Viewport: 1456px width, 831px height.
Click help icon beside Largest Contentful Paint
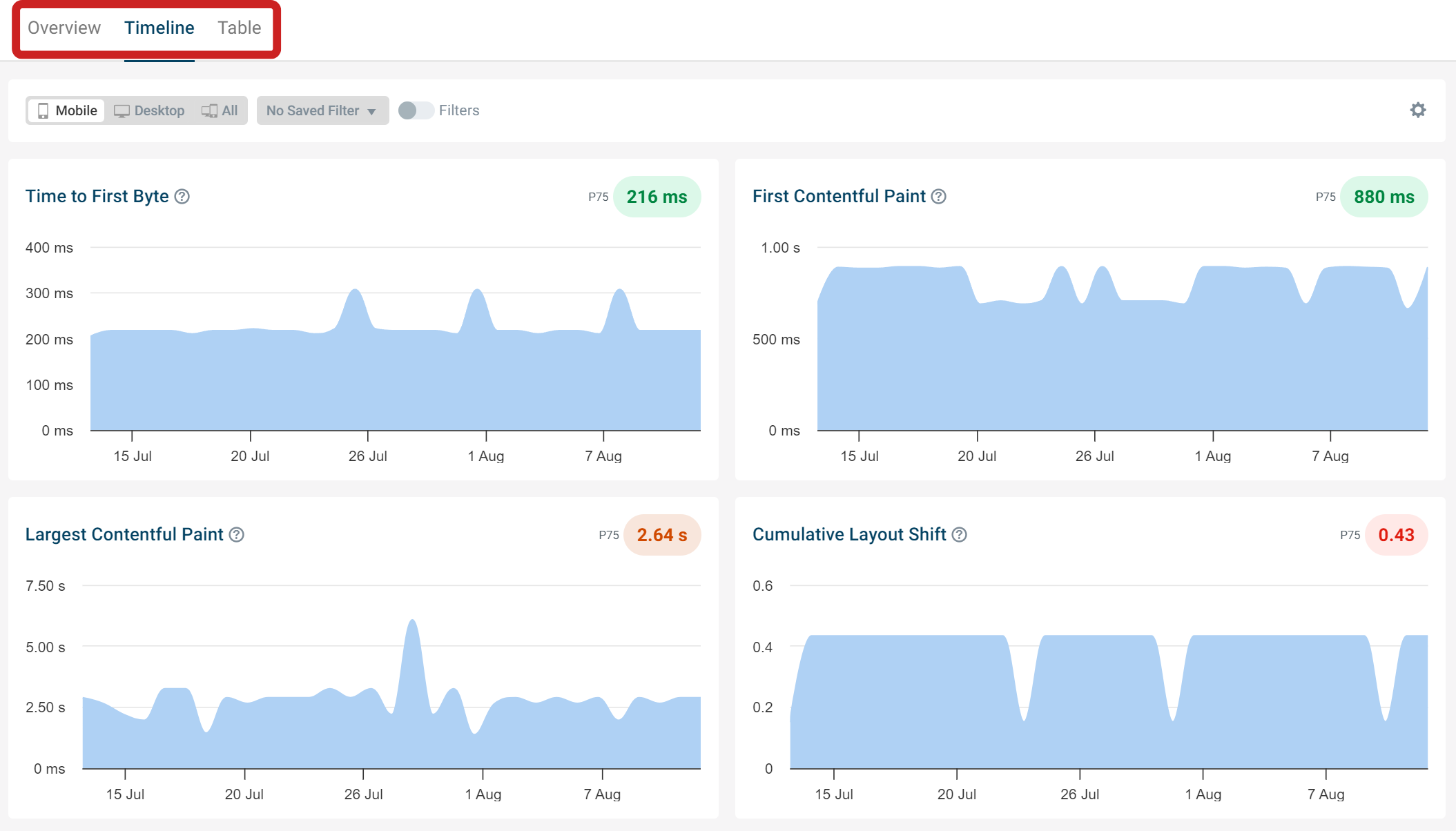[237, 535]
